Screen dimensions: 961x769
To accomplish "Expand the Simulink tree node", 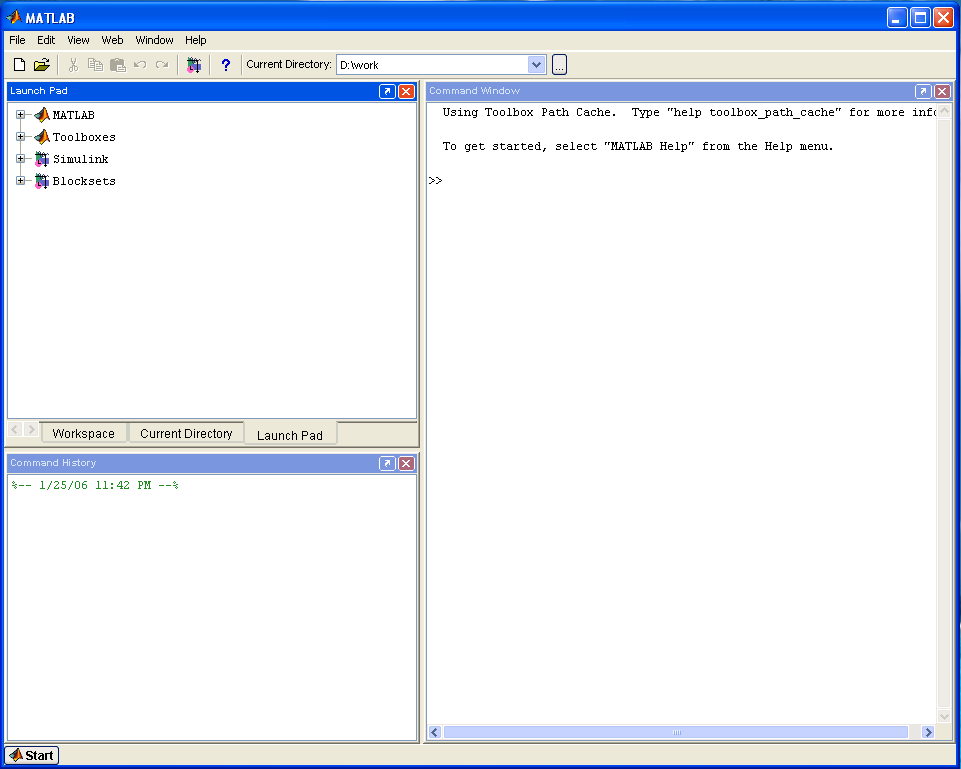I will (x=20, y=159).
